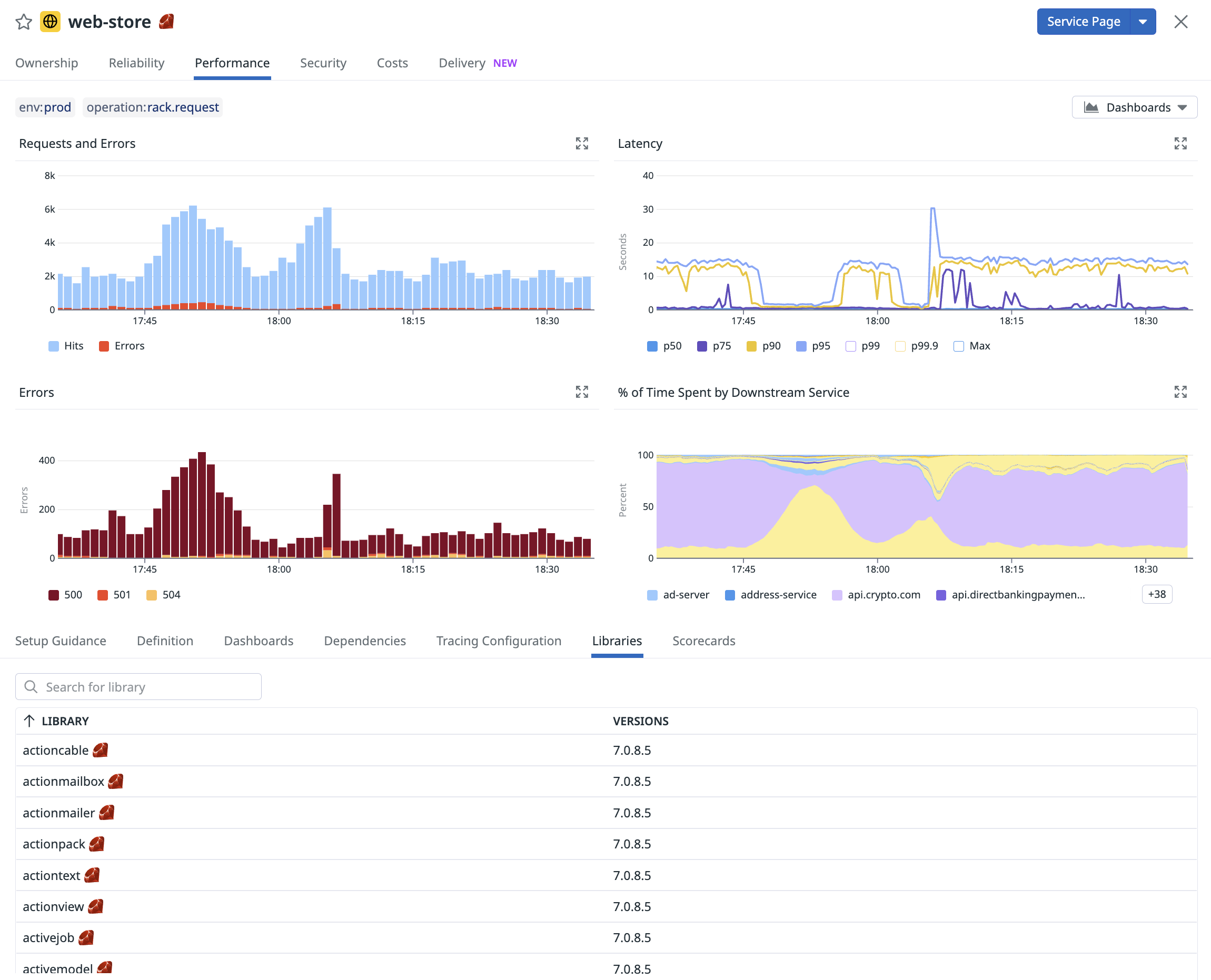
Task: Click the web-store globe service icon
Action: coord(50,22)
